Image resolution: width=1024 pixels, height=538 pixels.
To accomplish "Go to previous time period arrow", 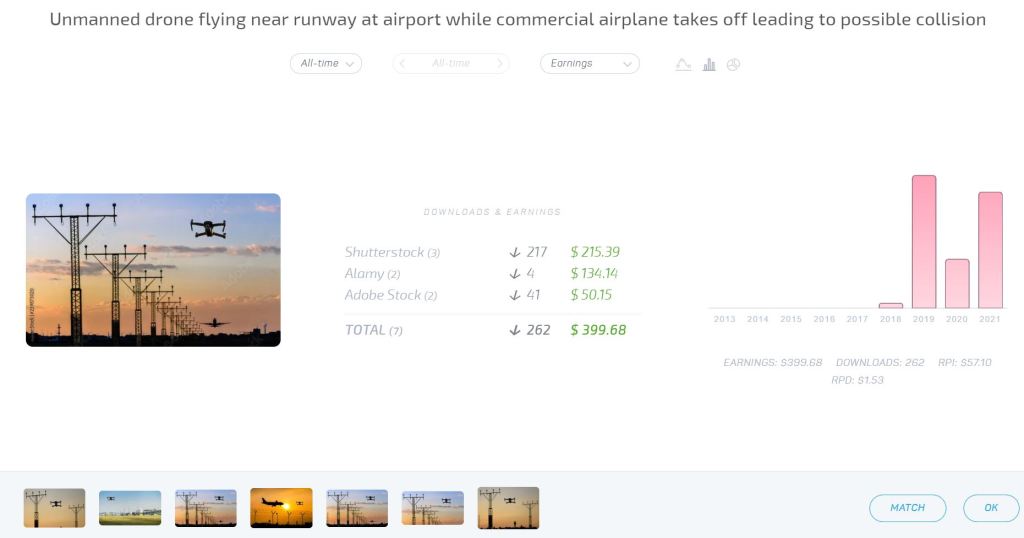I will pyautogui.click(x=403, y=63).
